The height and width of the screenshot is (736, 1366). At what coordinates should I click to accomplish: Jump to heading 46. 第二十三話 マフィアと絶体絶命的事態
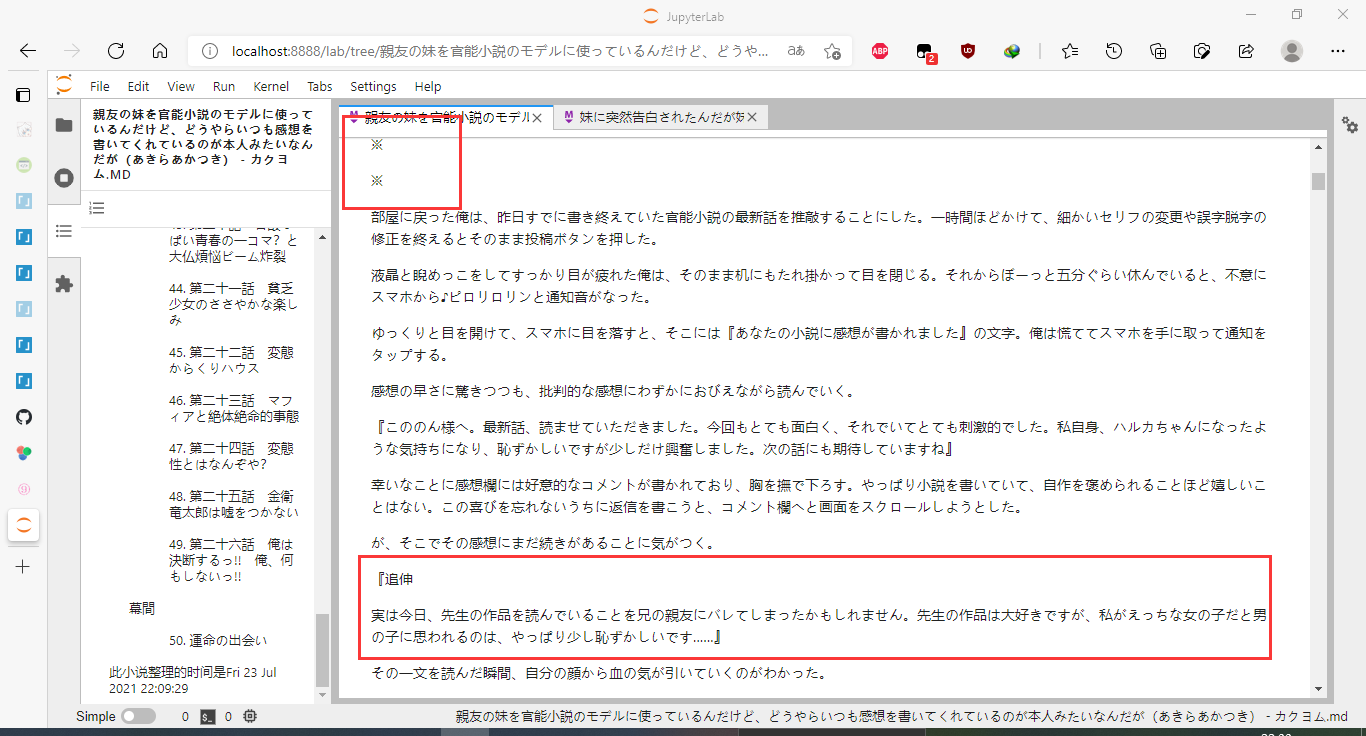234,408
